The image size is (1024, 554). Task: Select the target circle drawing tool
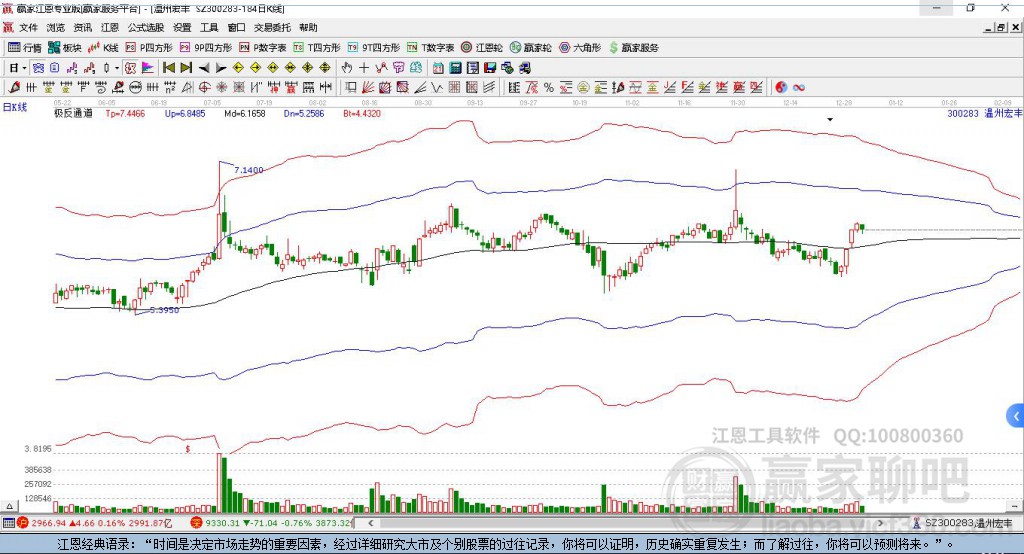(x=204, y=88)
